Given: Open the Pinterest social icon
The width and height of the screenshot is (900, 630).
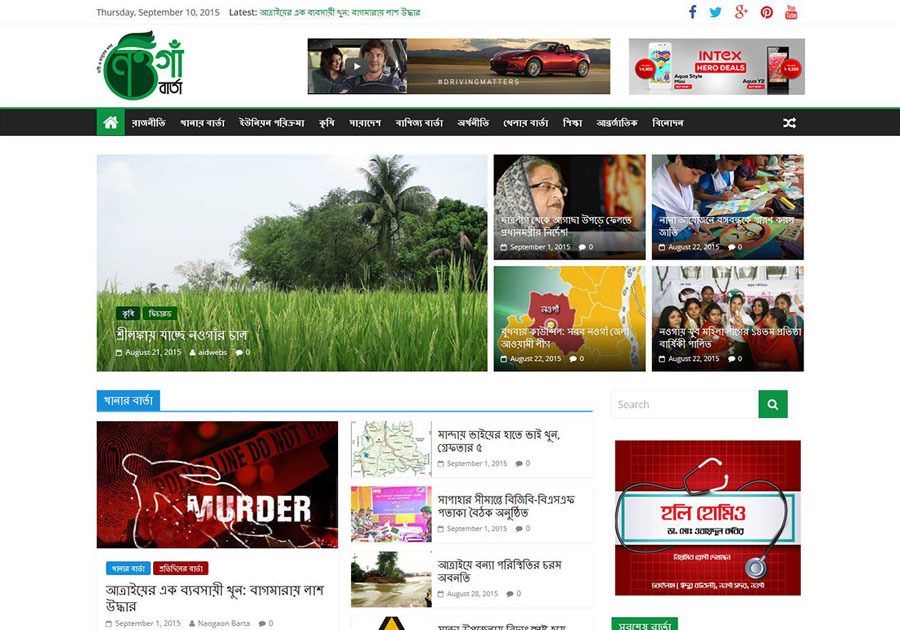Looking at the screenshot, I should click(x=766, y=12).
